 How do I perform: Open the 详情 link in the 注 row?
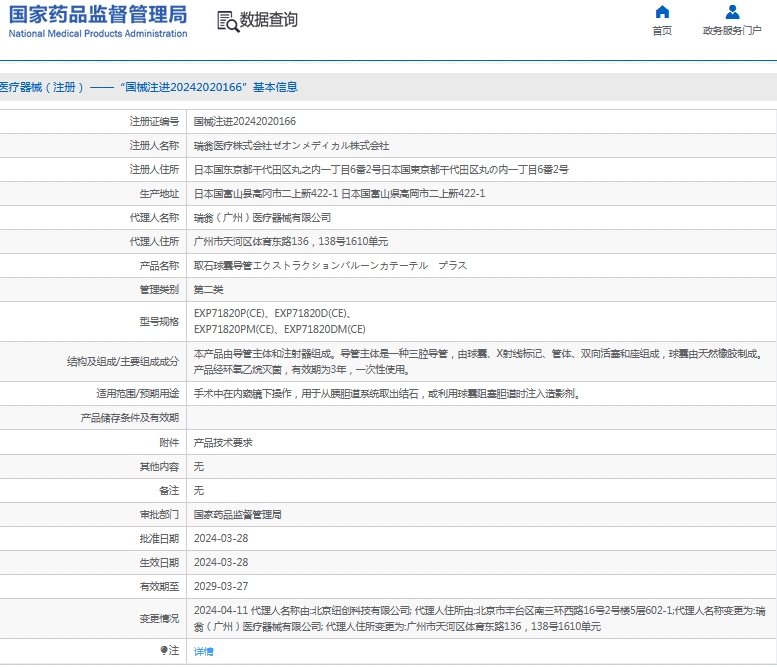204,651
